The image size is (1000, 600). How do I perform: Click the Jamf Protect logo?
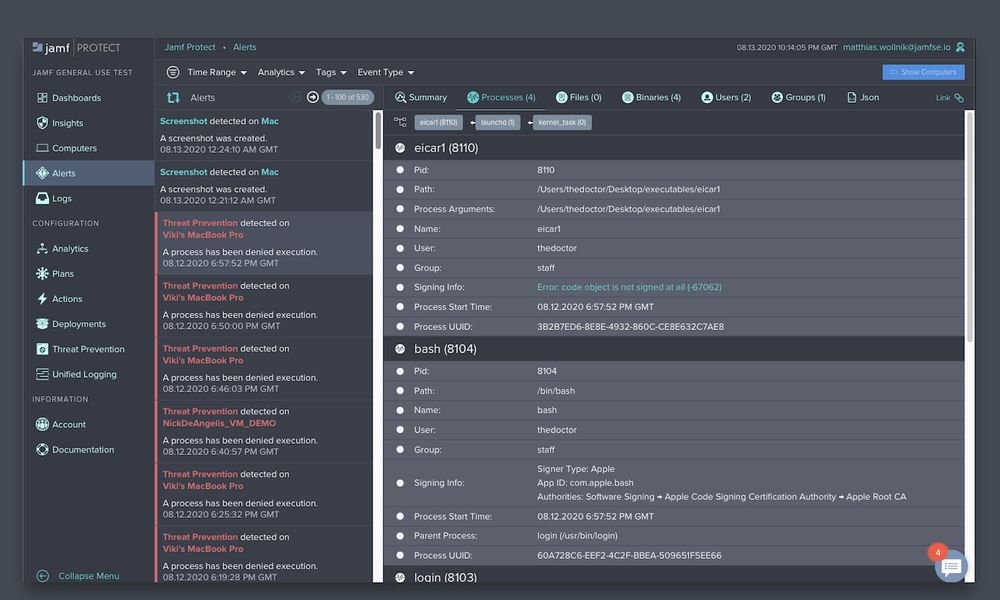pos(76,48)
